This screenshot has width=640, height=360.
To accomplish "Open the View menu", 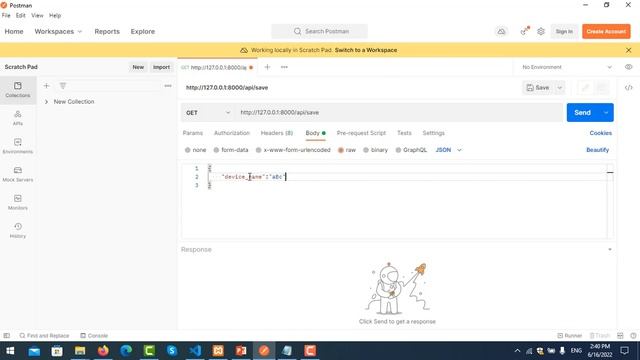I will pyautogui.click(x=37, y=16).
